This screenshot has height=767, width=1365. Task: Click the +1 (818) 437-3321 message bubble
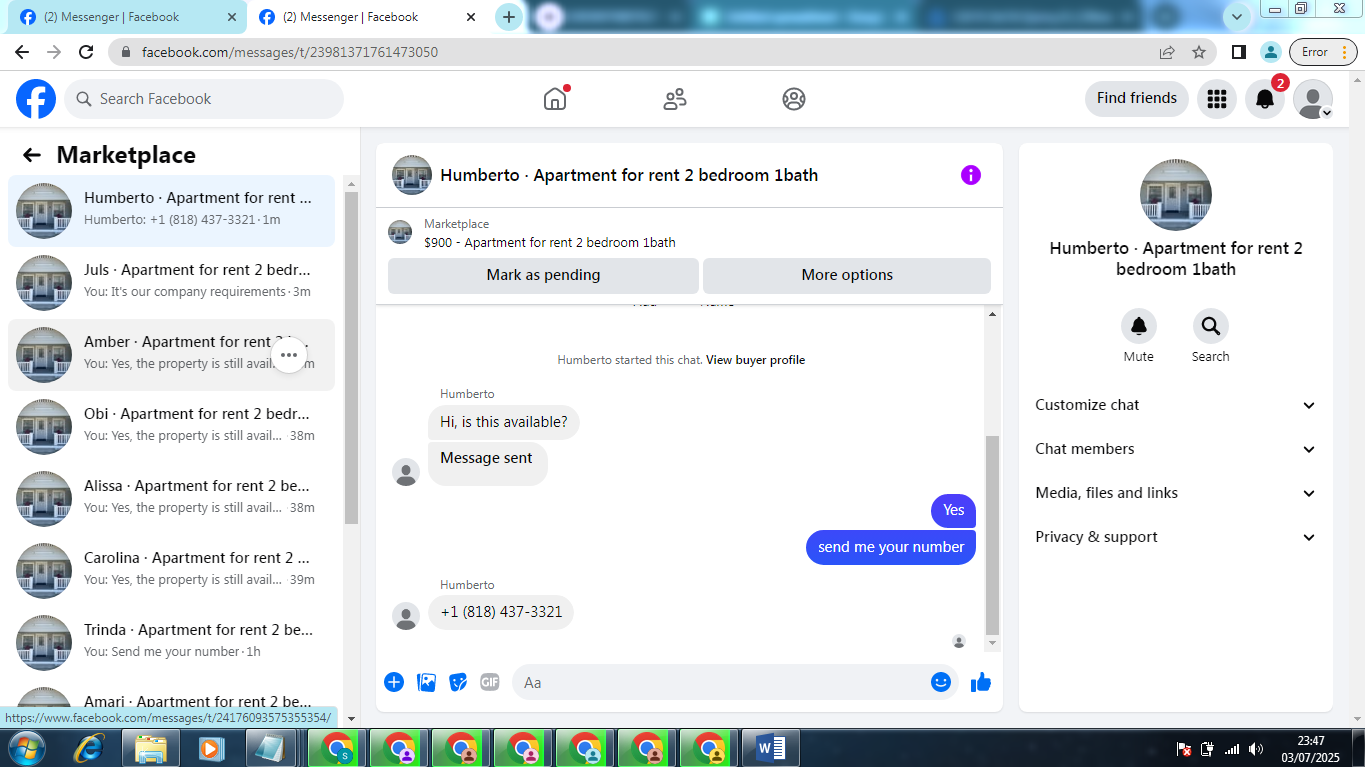501,612
